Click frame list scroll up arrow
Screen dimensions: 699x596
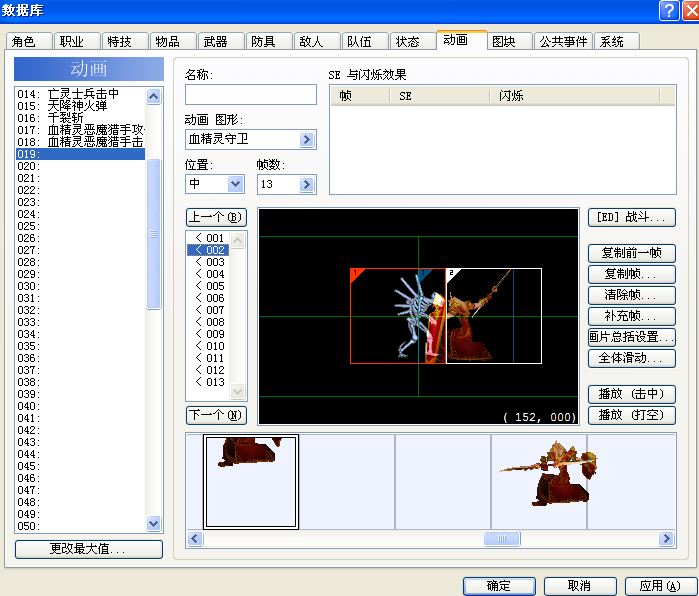click(x=238, y=241)
